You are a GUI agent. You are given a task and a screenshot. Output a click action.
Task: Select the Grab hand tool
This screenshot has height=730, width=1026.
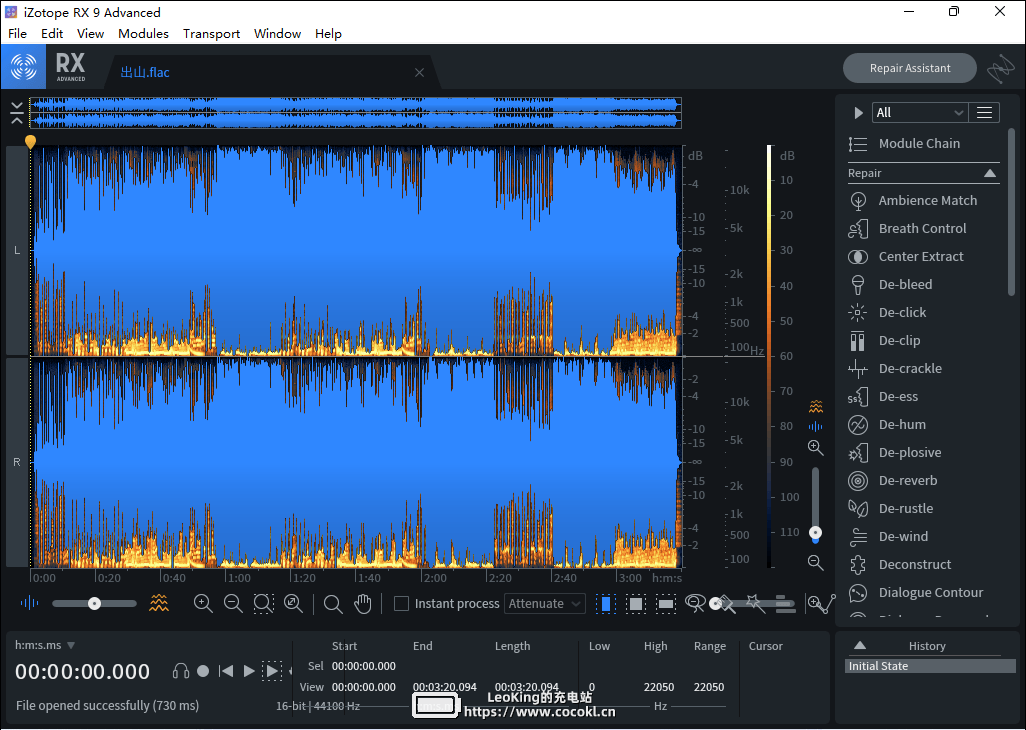point(363,604)
